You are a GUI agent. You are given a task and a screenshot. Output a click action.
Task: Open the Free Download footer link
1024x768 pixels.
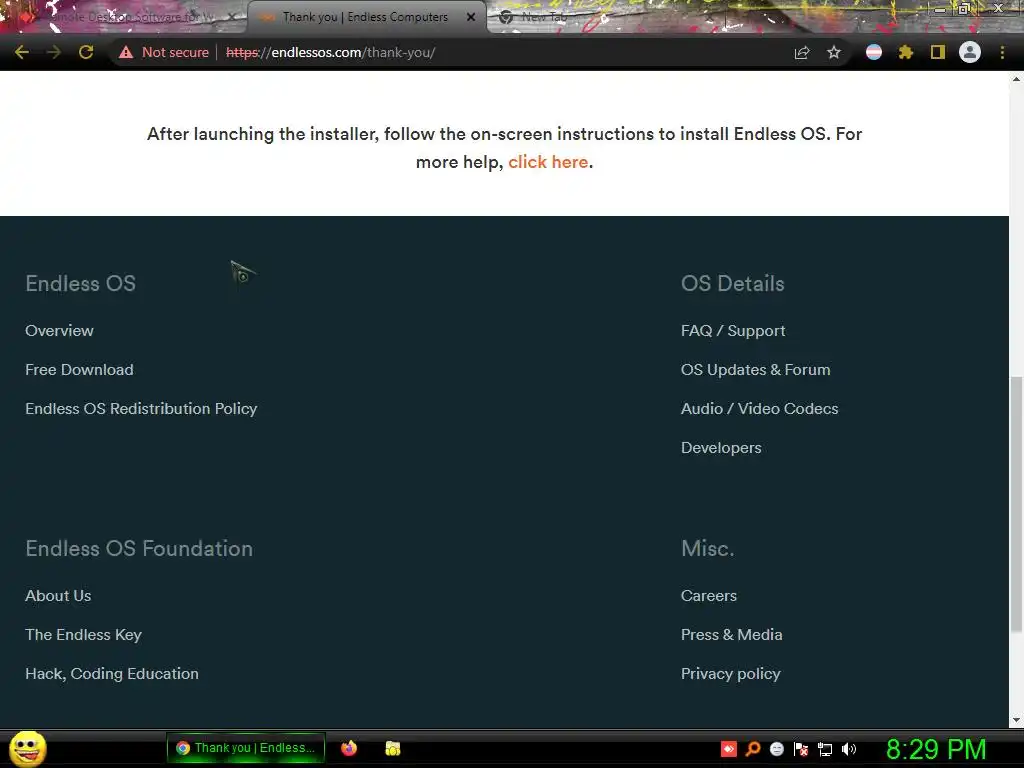(x=79, y=370)
